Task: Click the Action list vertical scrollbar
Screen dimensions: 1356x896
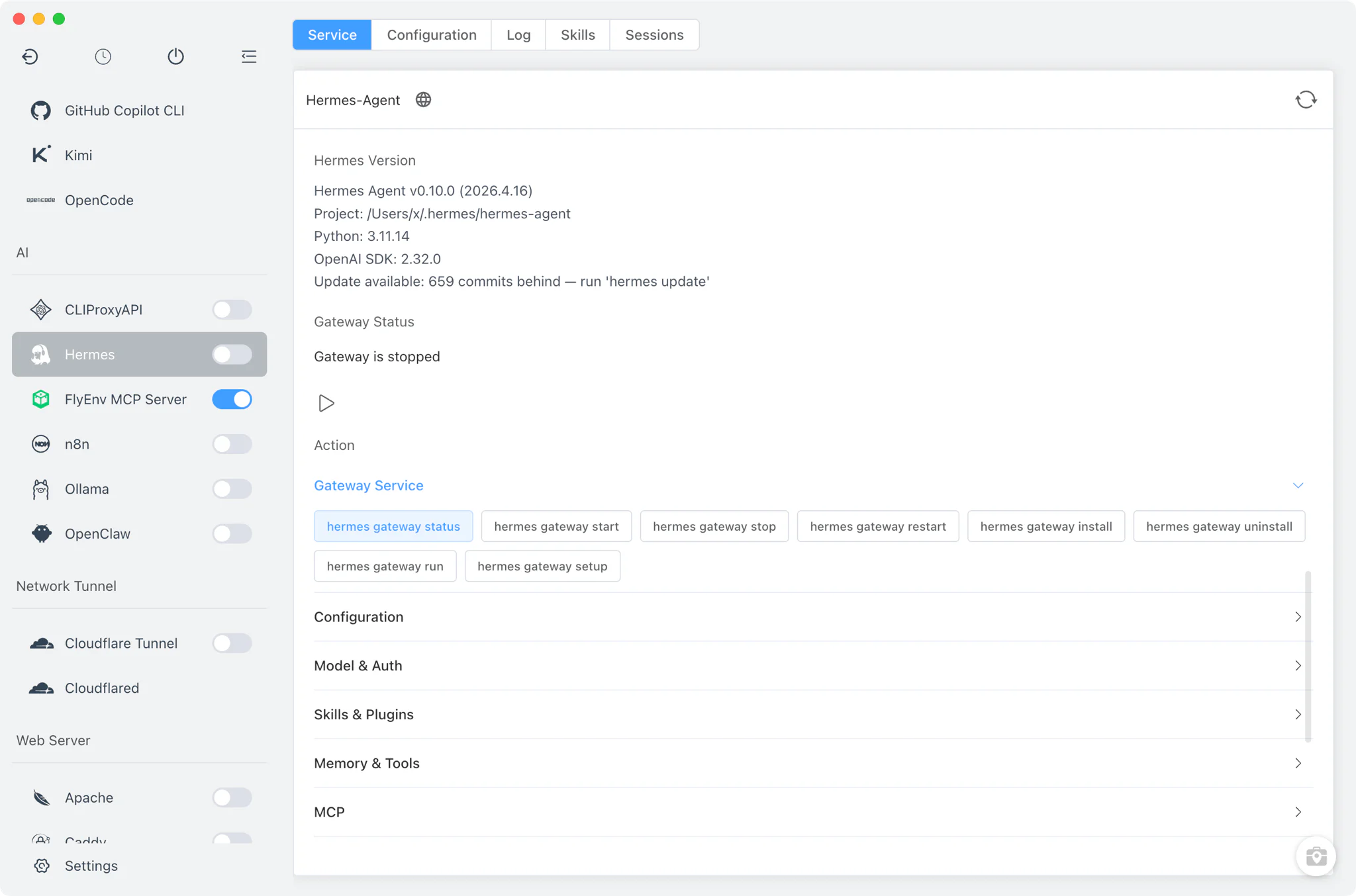Action: point(1308,656)
